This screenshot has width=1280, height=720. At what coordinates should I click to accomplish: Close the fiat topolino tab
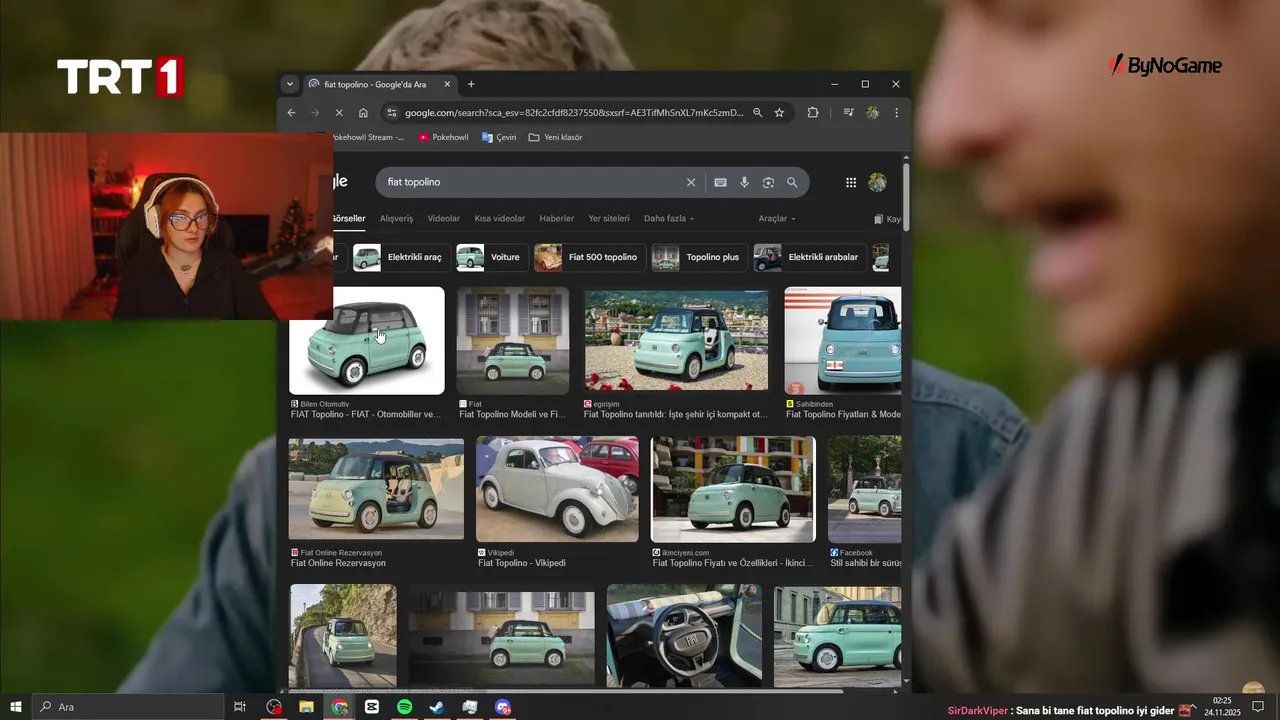[x=447, y=84]
